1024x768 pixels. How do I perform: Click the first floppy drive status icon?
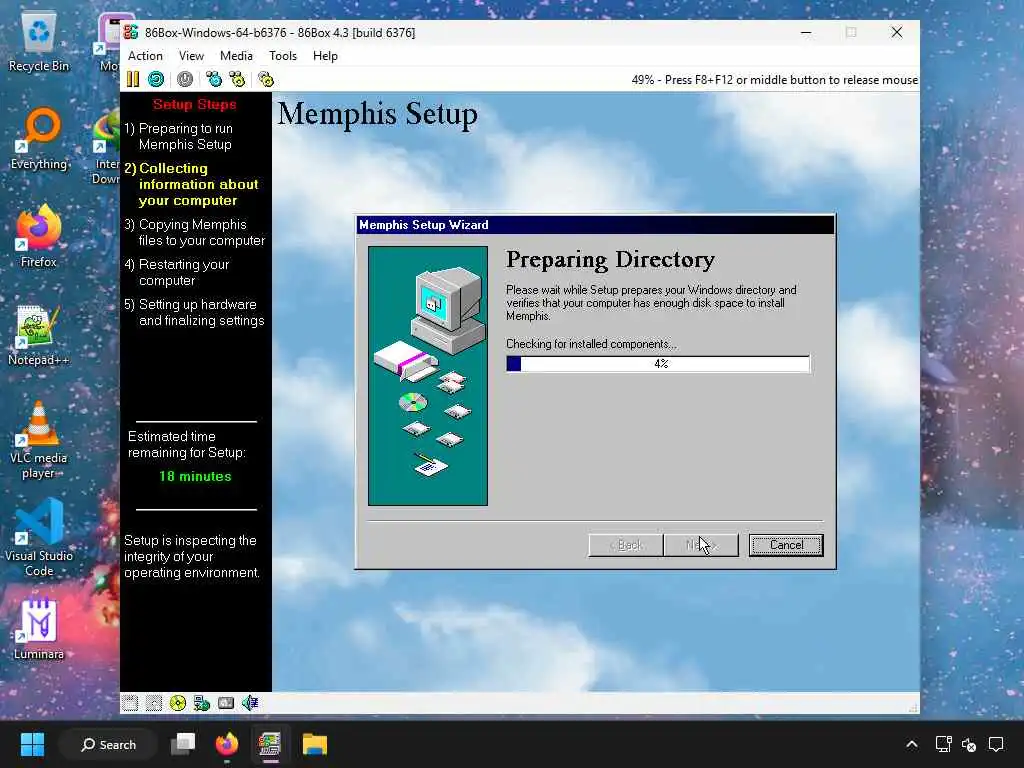click(130, 703)
